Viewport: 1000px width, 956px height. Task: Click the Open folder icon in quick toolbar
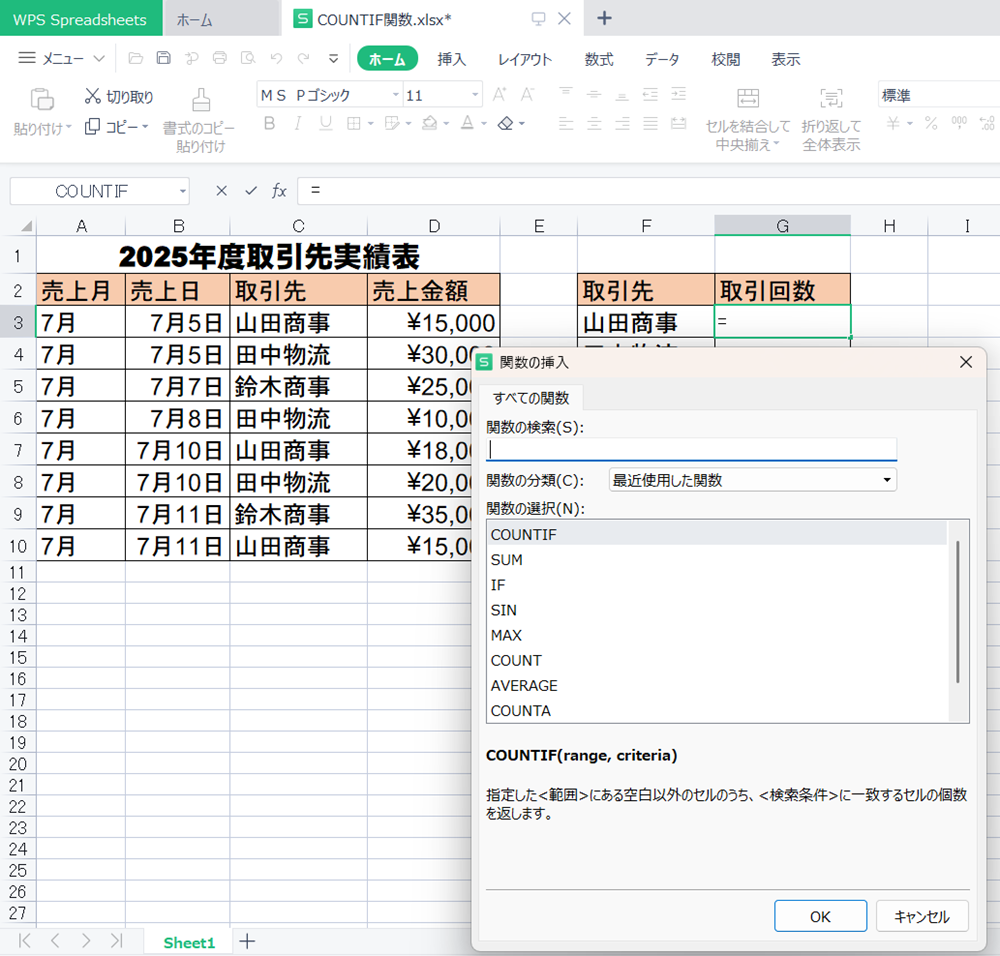(135, 58)
